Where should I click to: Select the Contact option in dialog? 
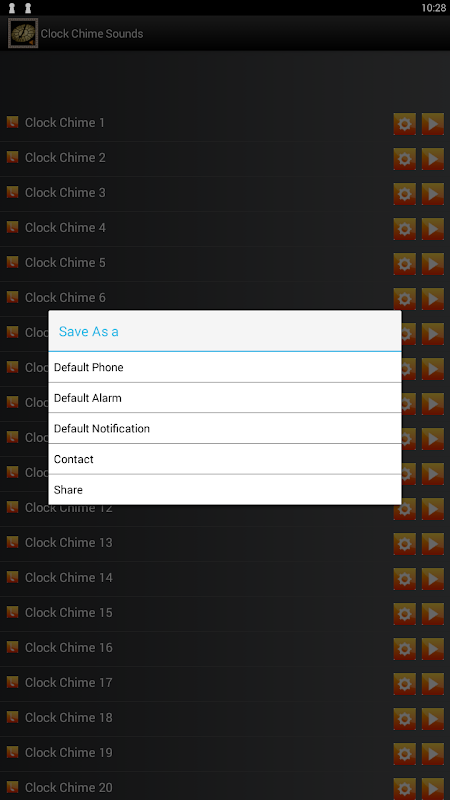[x=224, y=459]
